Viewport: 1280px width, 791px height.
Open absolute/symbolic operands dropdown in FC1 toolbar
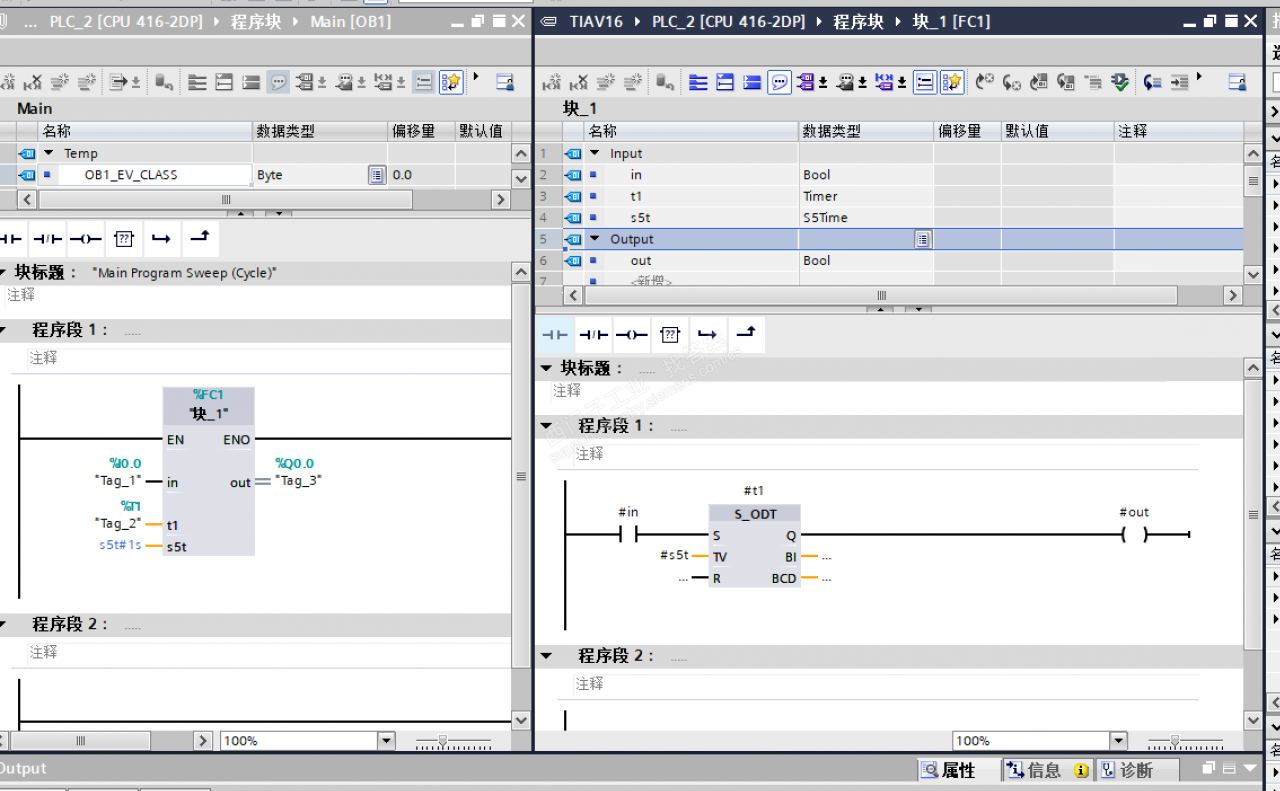pyautogui.click(x=823, y=82)
